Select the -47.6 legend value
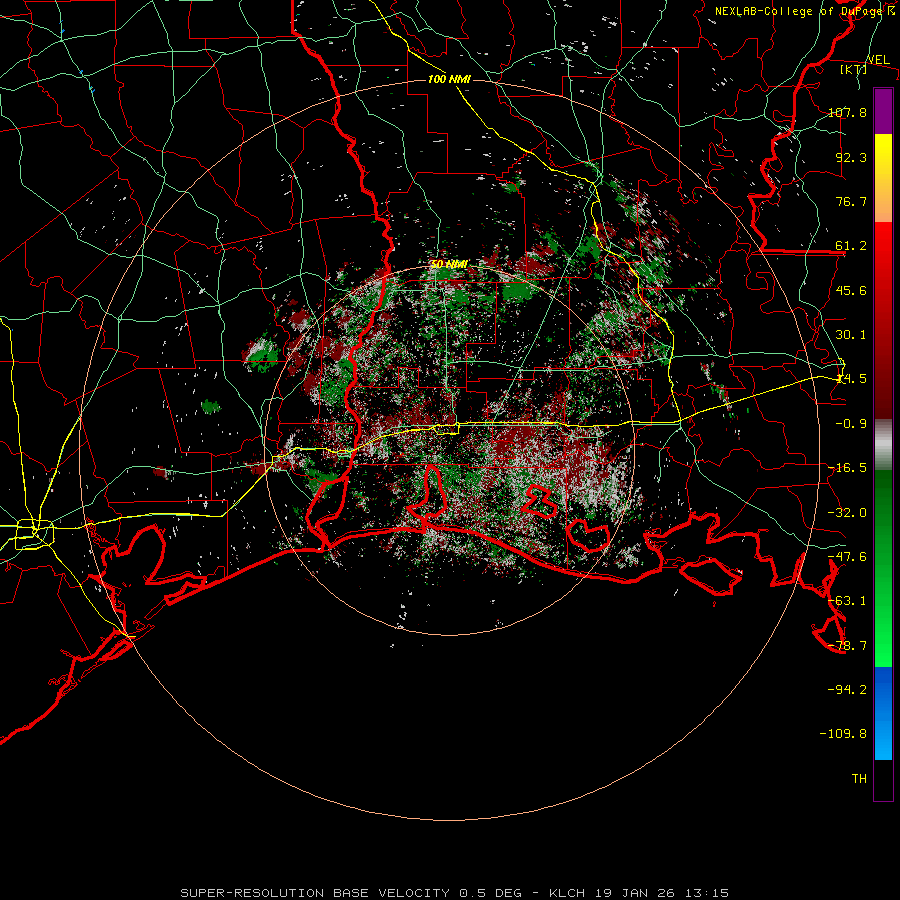Viewport: 900px width, 900px height. coord(847,557)
